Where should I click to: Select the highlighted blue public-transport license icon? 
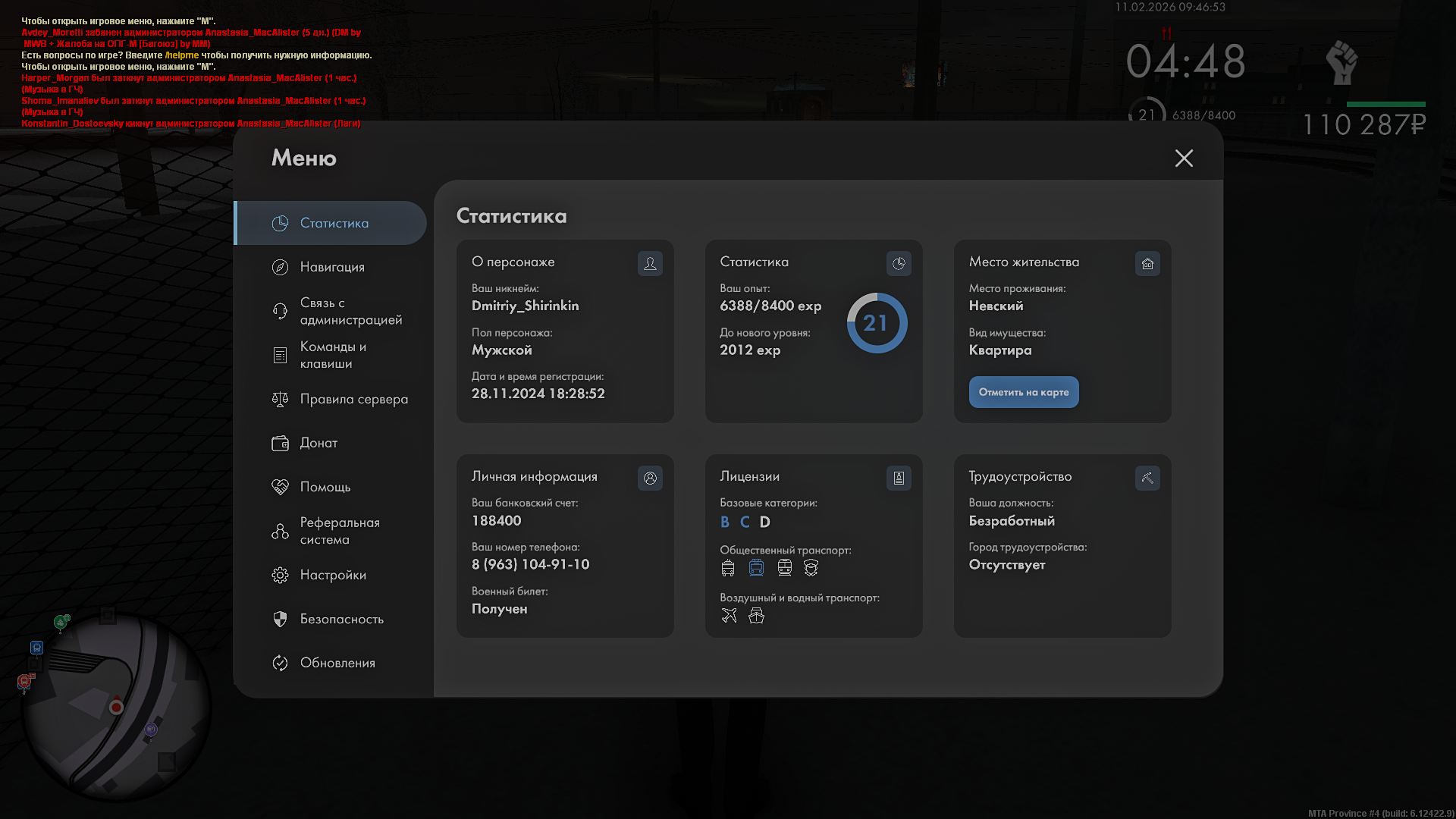point(756,567)
